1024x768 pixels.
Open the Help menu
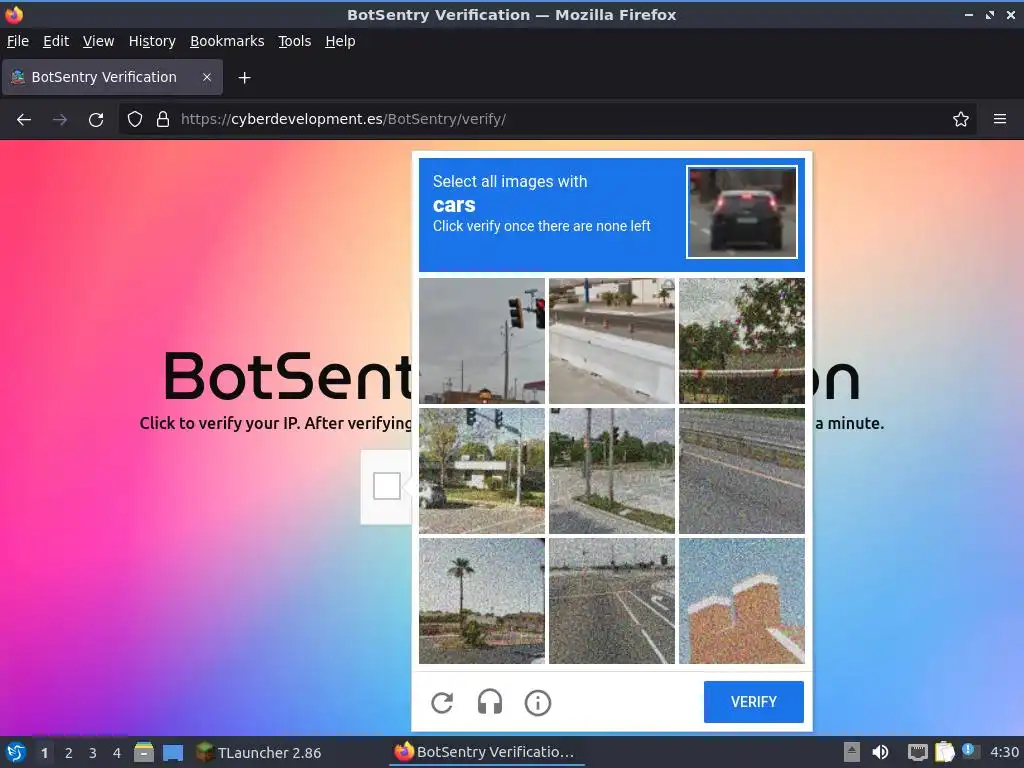[340, 41]
